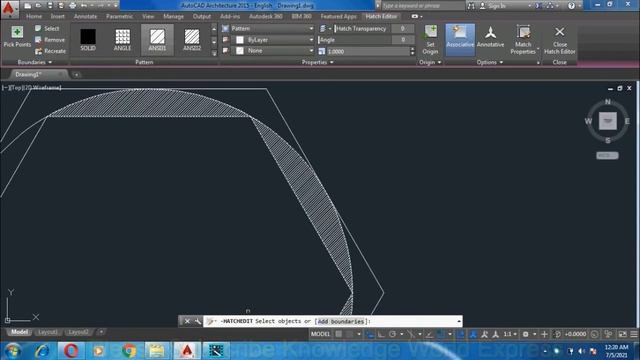This screenshot has height=360, width=640.
Task: Expand the Boundaries panel
Action: click(x=35, y=62)
